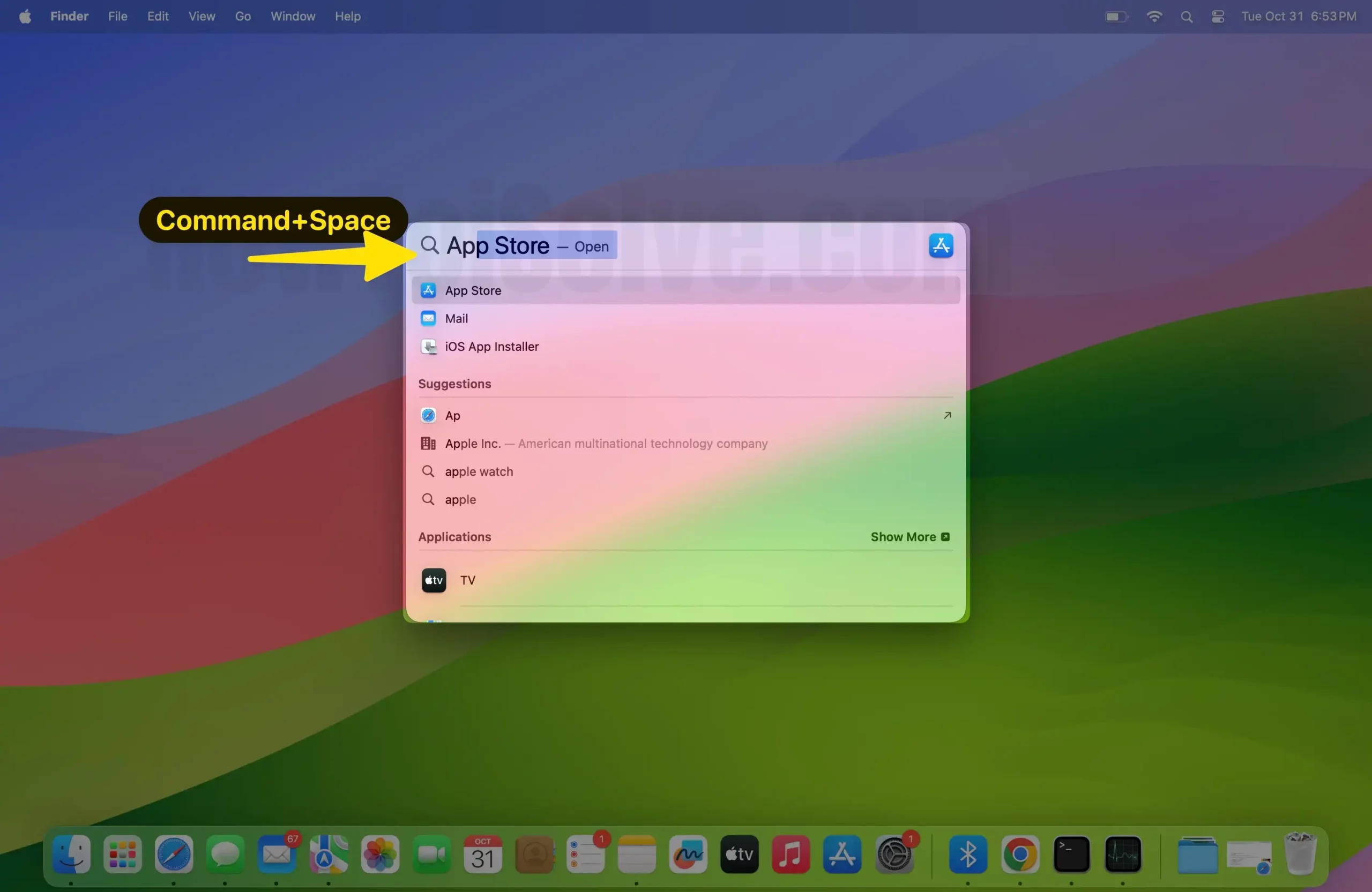Open Finder from the Dock
Image resolution: width=1372 pixels, height=892 pixels.
click(71, 854)
